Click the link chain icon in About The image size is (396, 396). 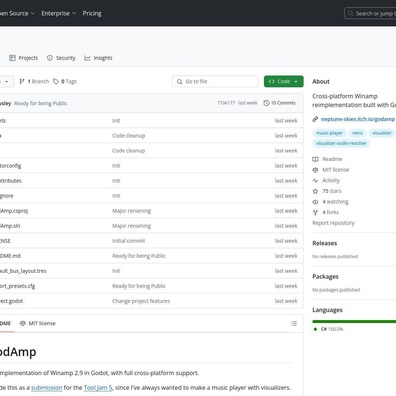pyautogui.click(x=315, y=119)
